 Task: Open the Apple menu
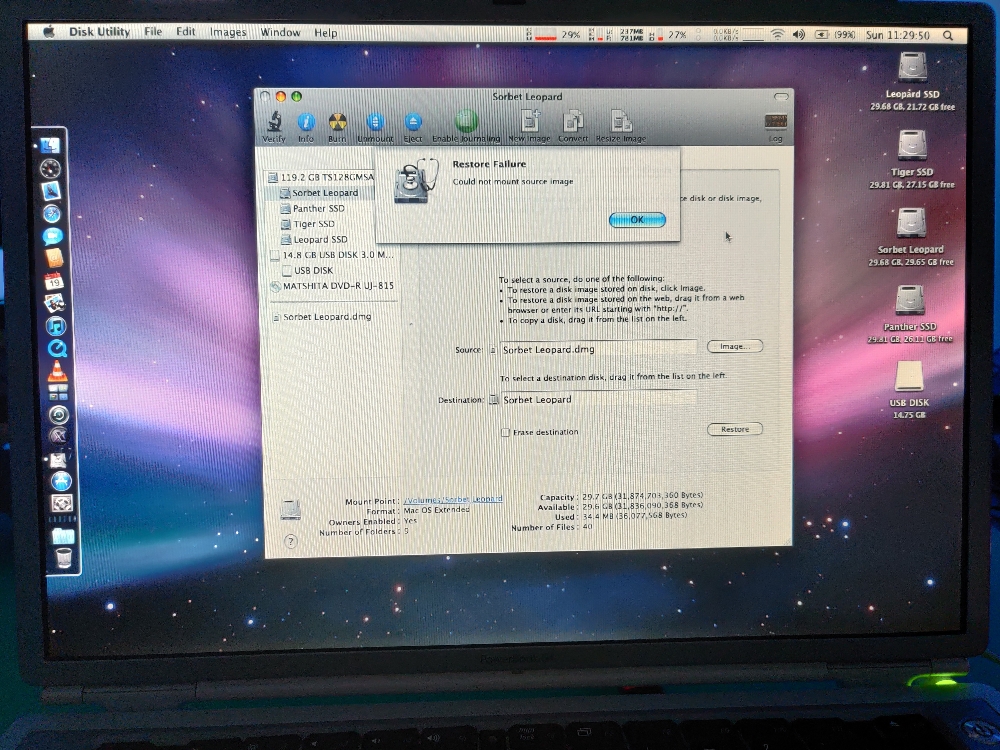[49, 32]
